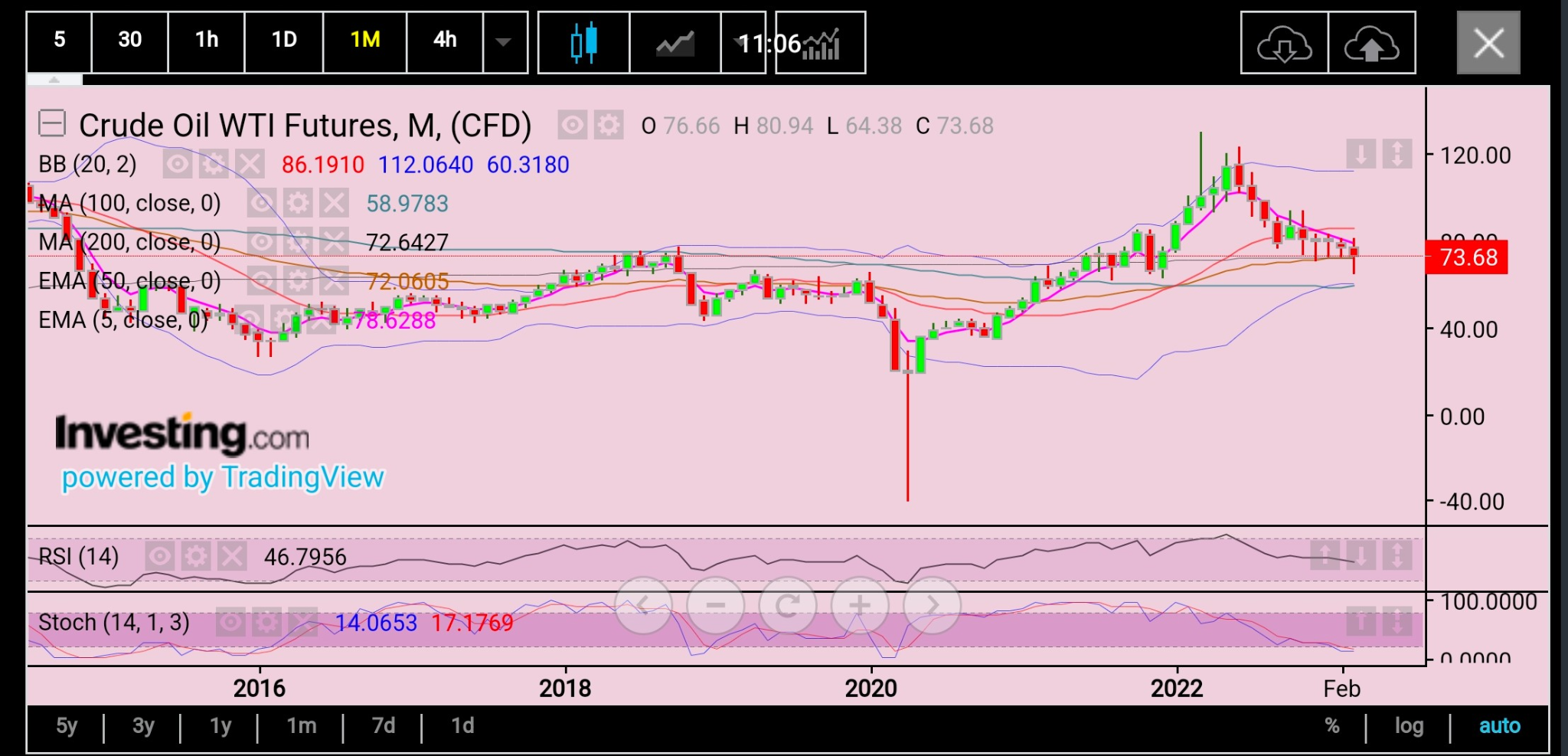The image size is (1568, 756).
Task: Open the more timeframes dropdown arrow
Action: [504, 41]
